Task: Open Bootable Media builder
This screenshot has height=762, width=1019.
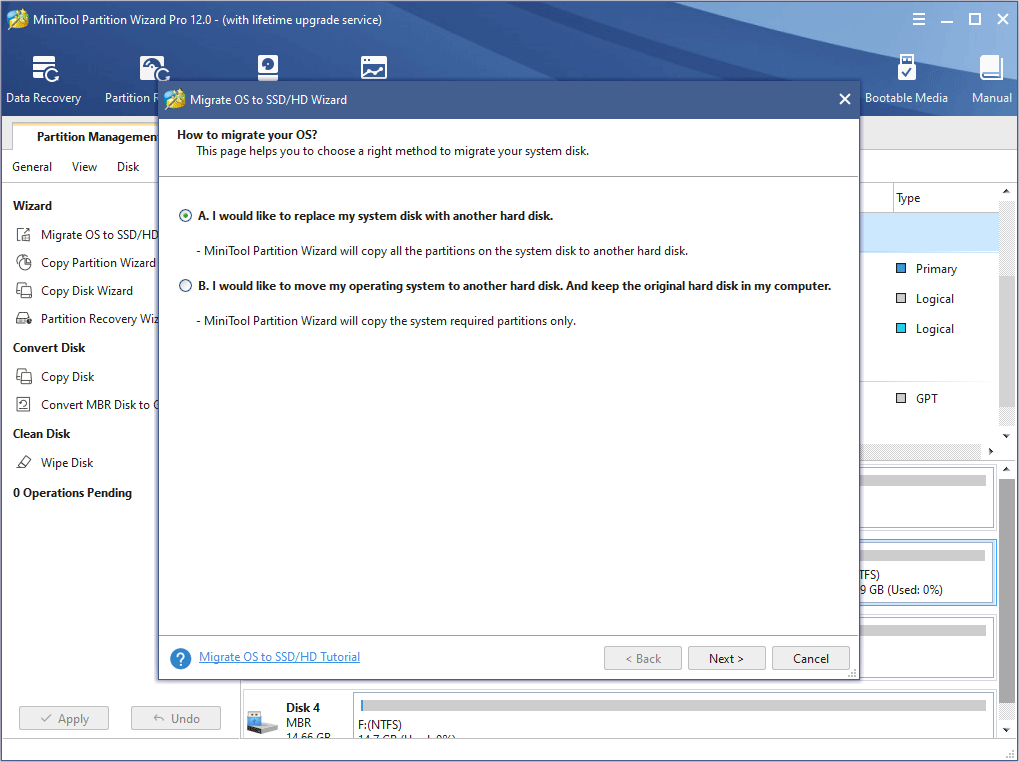Action: pyautogui.click(x=906, y=80)
